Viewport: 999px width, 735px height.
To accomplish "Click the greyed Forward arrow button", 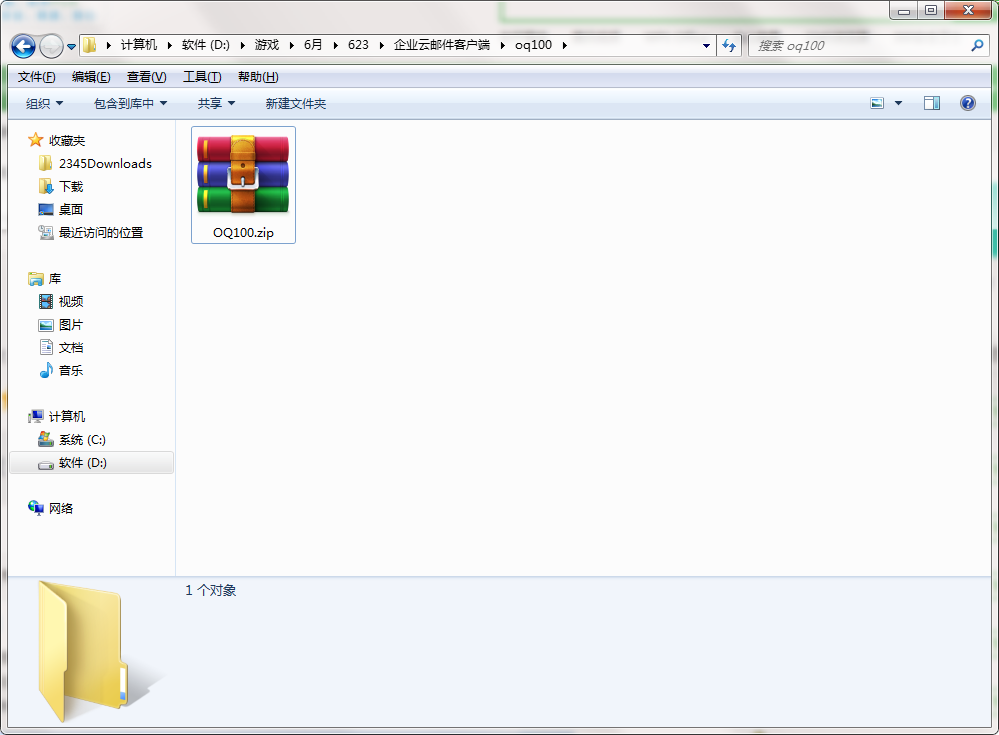I will tap(51, 46).
